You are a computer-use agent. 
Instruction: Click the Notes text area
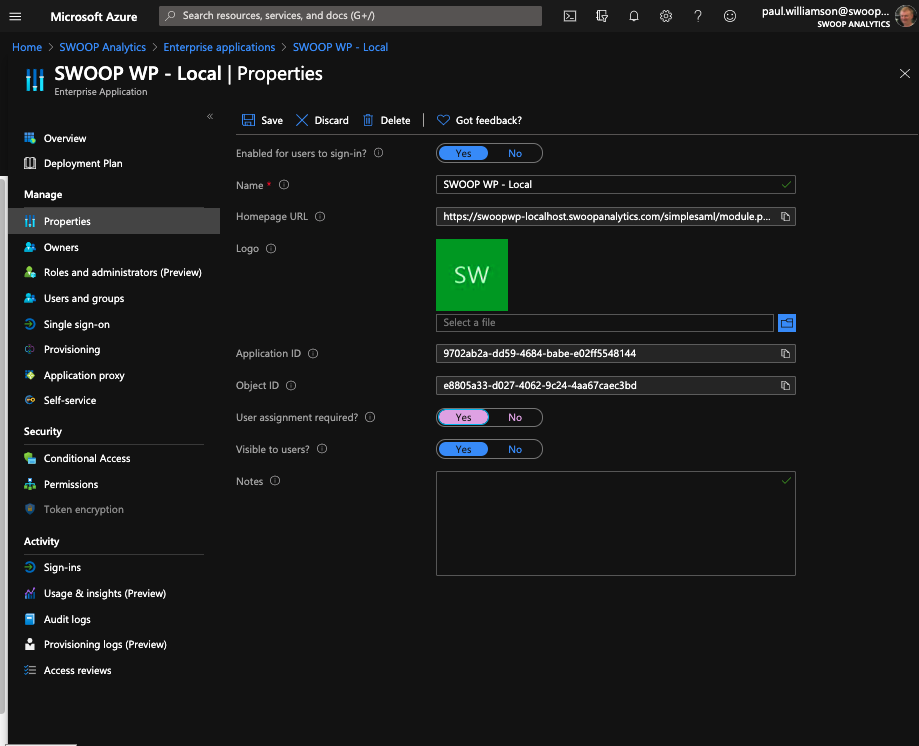[615, 523]
